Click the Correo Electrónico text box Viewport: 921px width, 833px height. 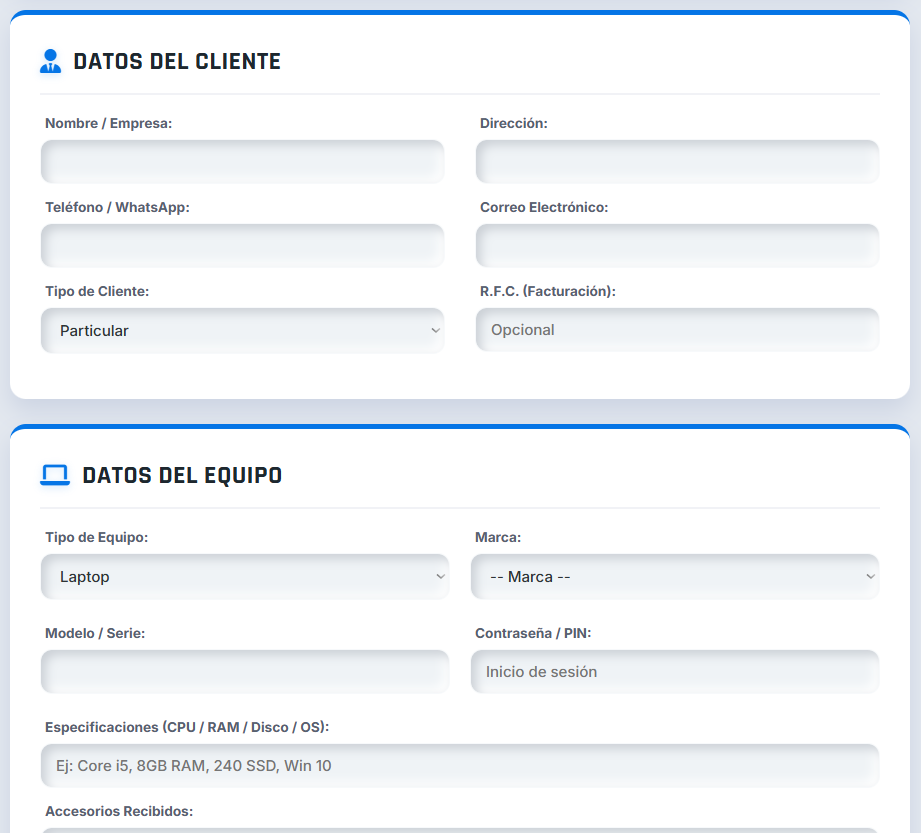(677, 246)
